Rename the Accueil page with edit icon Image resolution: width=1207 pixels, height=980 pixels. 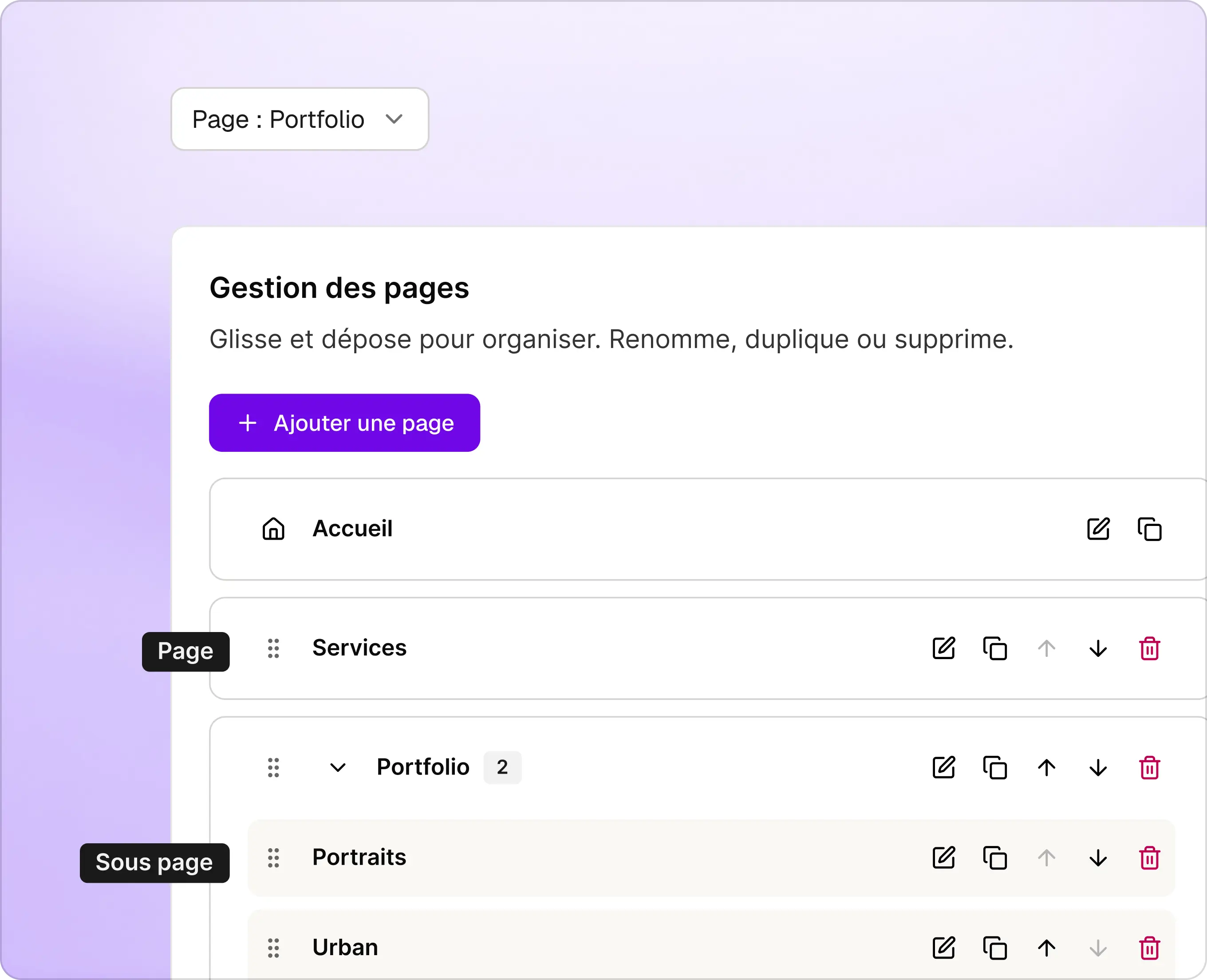1098,529
